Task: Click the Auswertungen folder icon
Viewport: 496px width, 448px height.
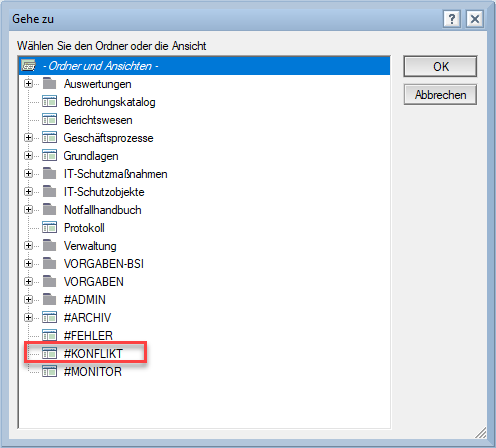Action: pyautogui.click(x=50, y=83)
